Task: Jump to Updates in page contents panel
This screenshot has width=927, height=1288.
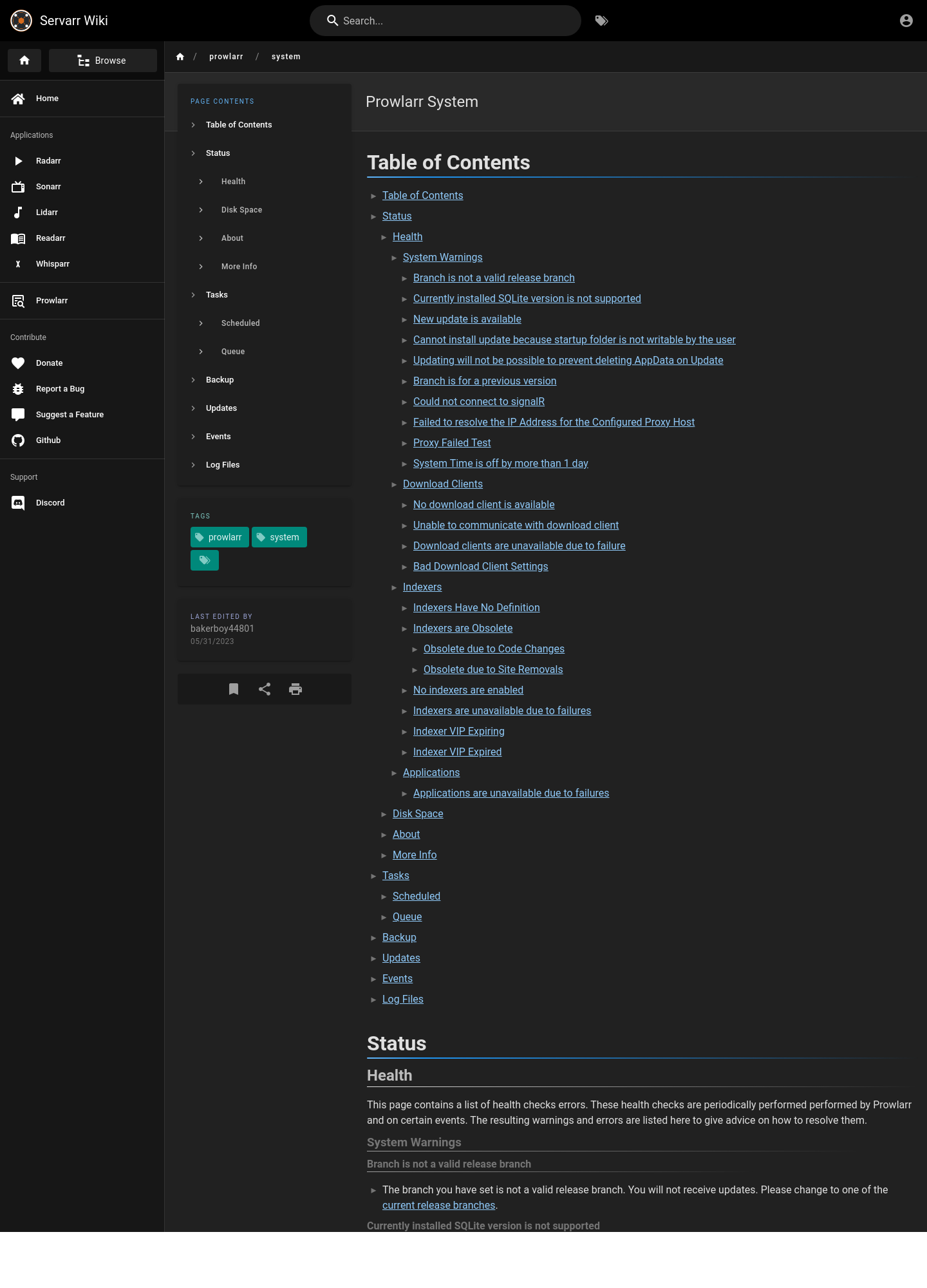Action: pos(221,408)
